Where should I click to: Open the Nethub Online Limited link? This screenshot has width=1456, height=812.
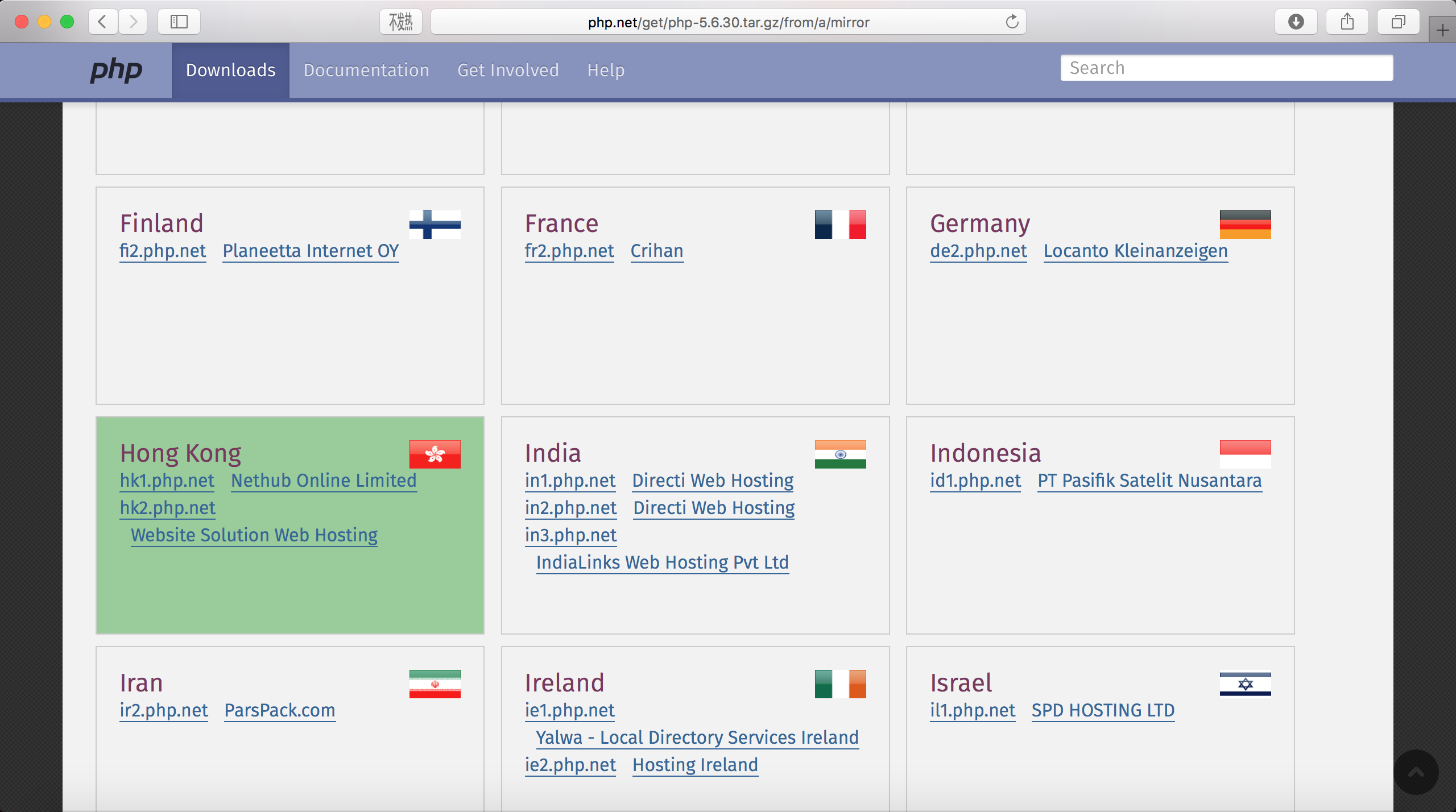324,480
